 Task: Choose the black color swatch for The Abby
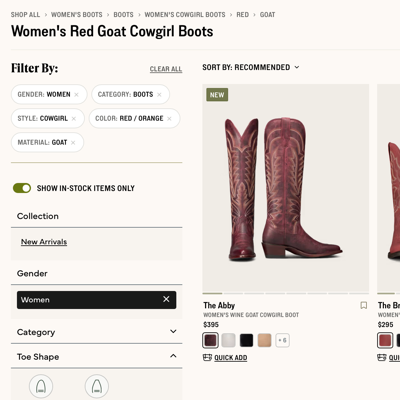[246, 340]
